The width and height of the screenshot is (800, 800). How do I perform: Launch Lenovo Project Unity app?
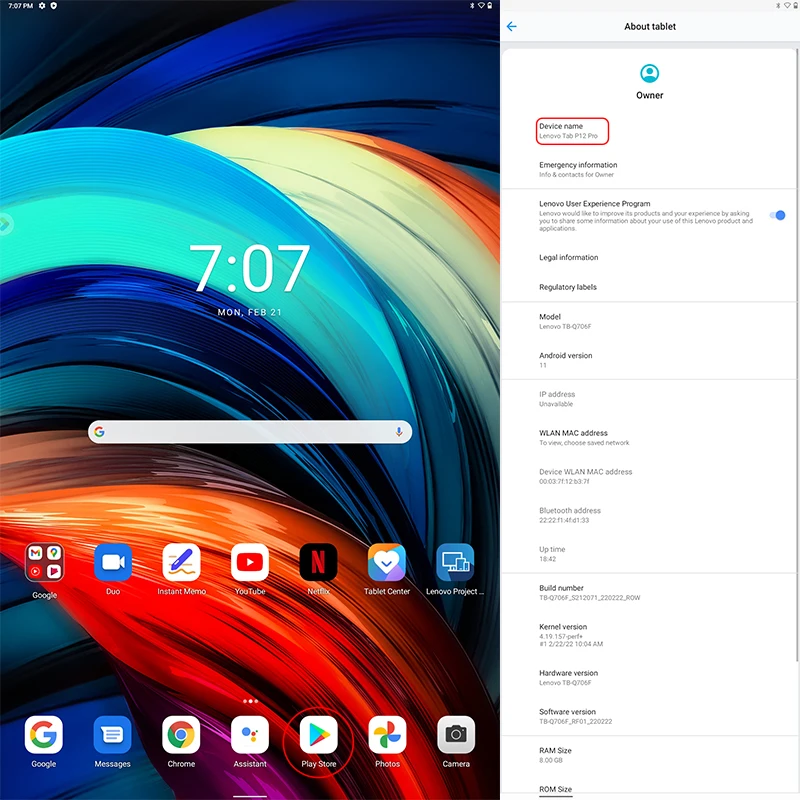455,563
